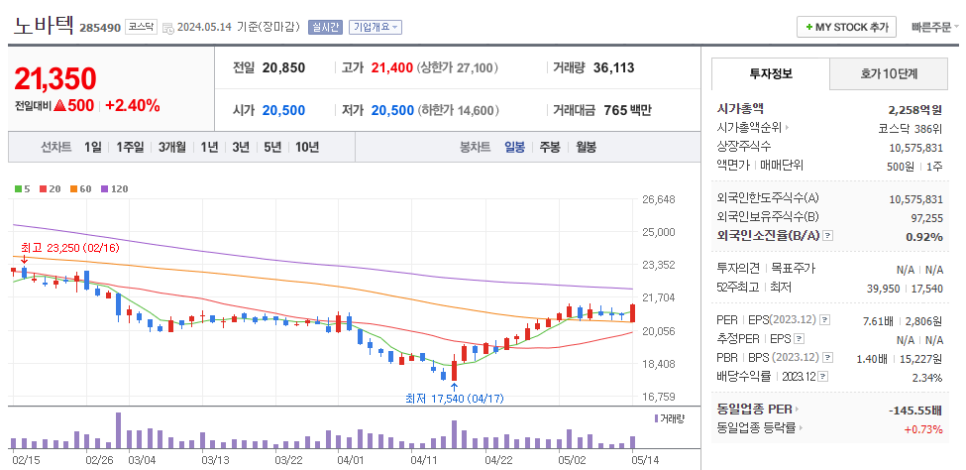Switch to the 투자정보 tab

(x=771, y=74)
